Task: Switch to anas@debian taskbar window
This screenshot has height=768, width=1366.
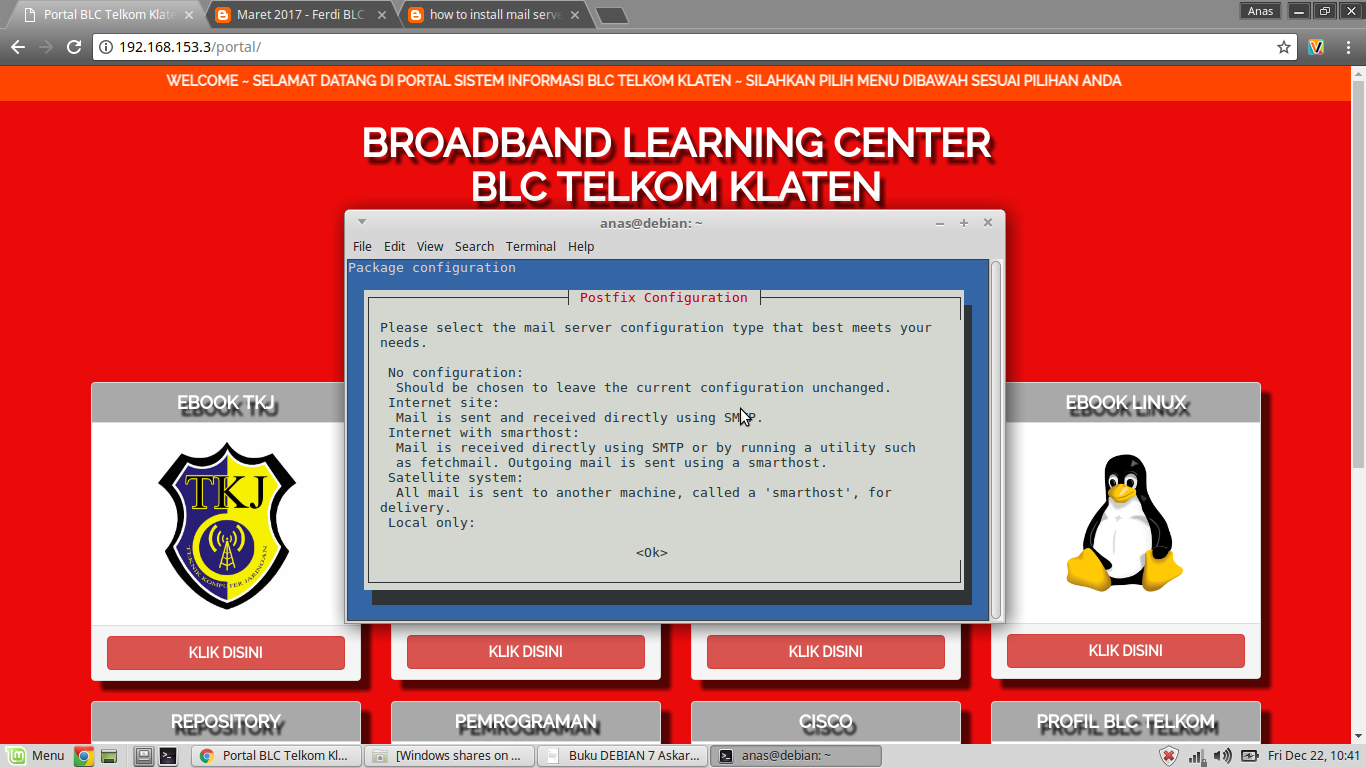Action: 795,756
